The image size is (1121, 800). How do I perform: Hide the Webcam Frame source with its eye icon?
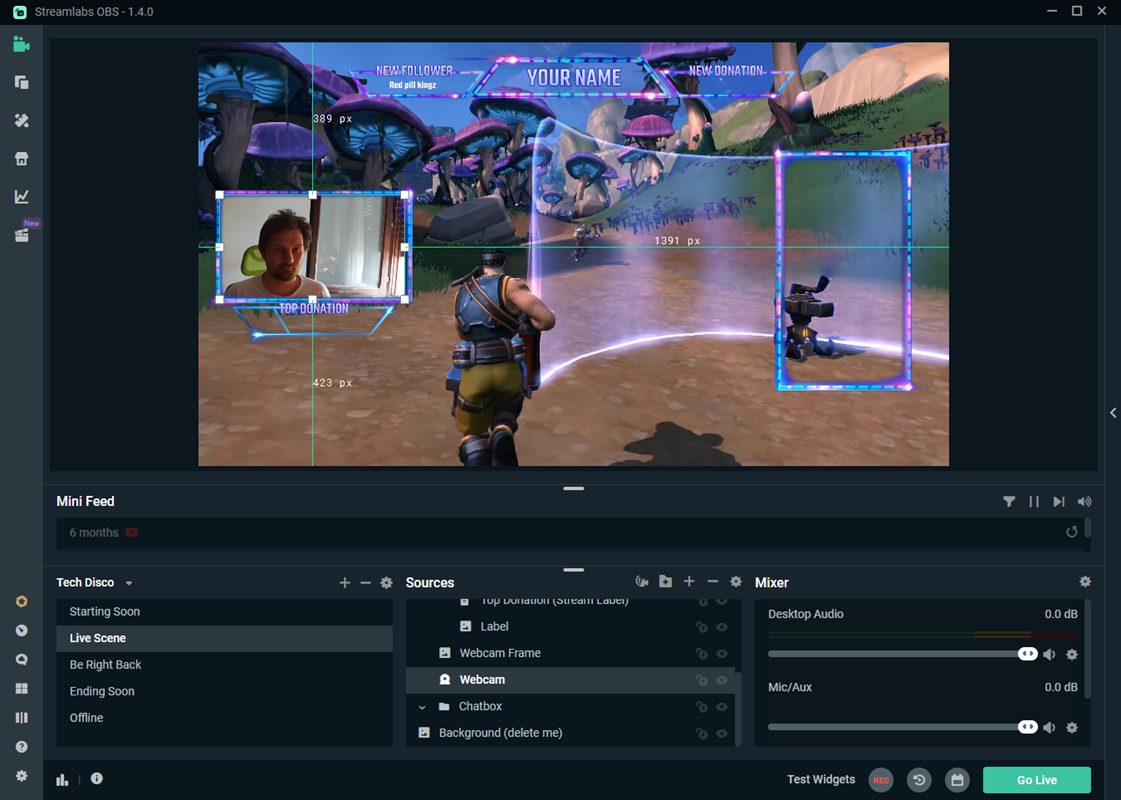click(722, 653)
